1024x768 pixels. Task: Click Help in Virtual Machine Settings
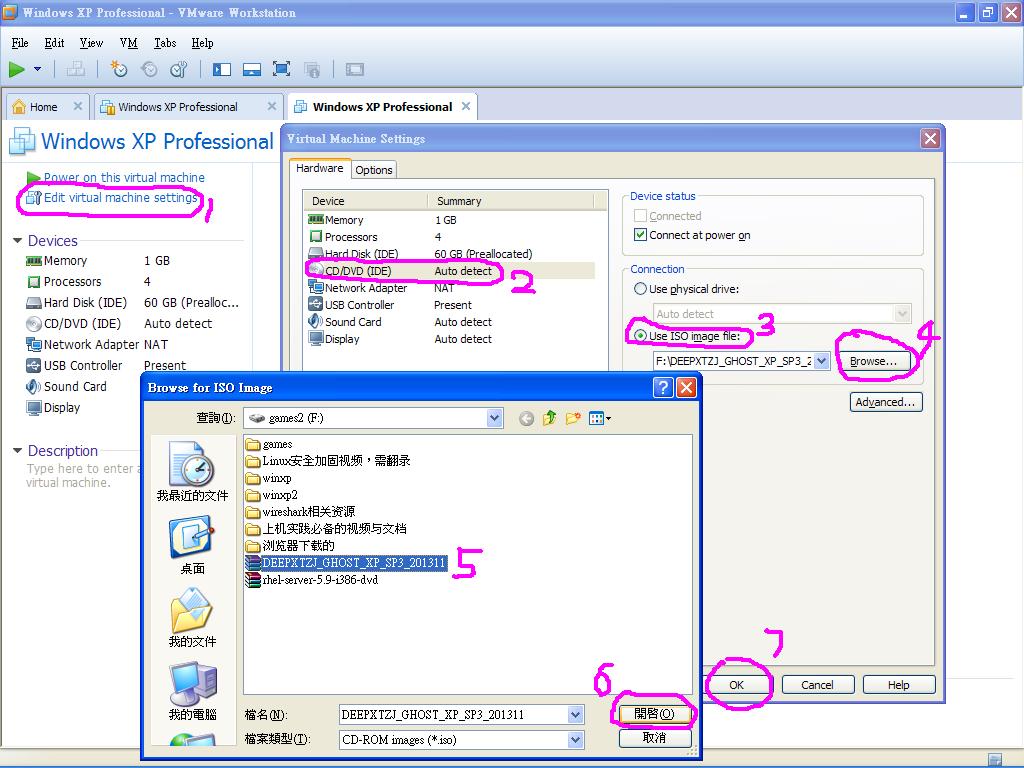[899, 685]
